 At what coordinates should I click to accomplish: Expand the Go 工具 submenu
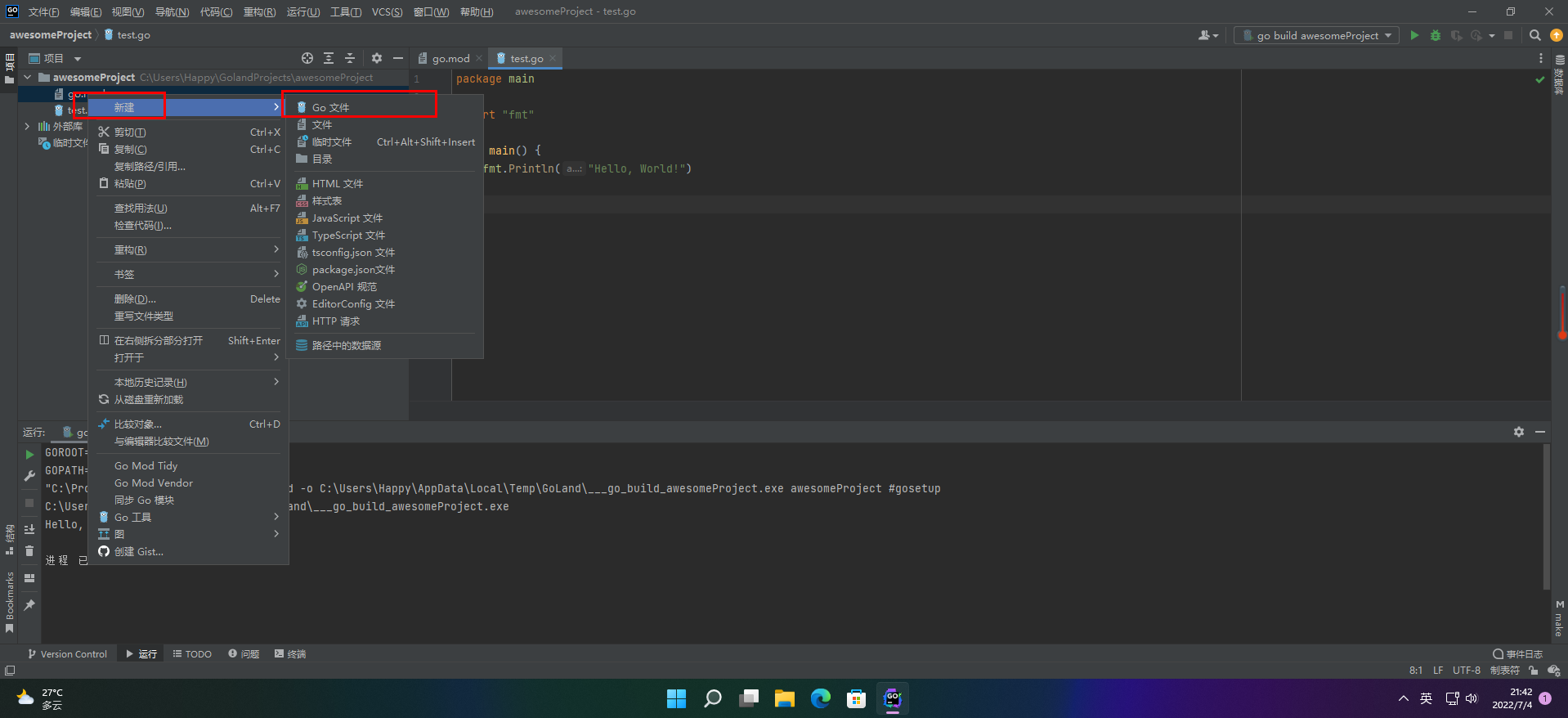click(x=189, y=517)
